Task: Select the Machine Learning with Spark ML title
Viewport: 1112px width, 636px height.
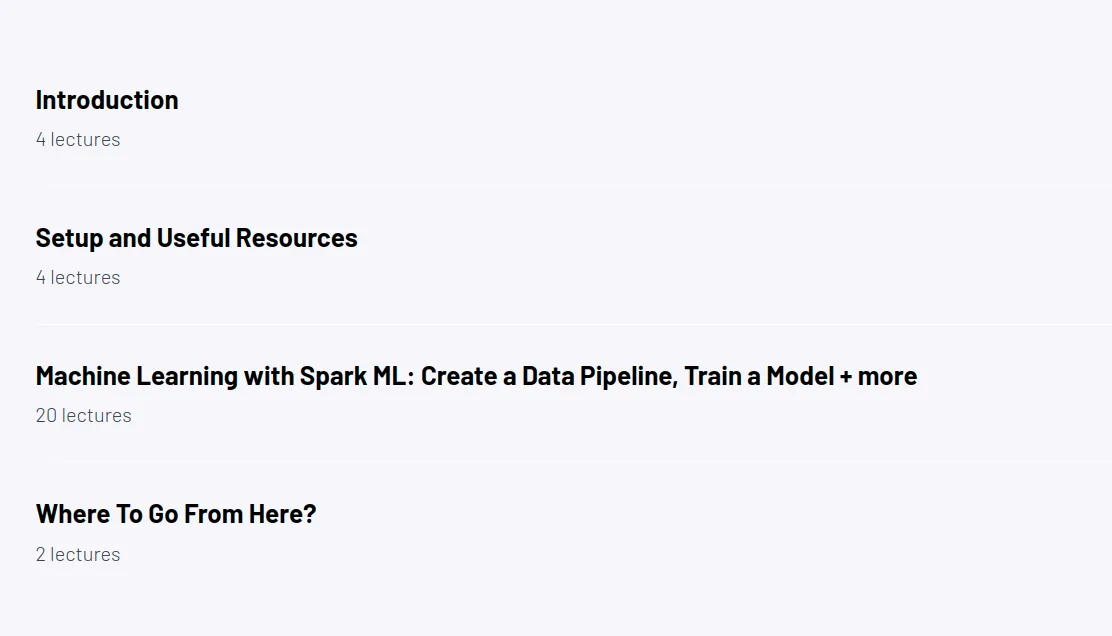Action: 477,376
